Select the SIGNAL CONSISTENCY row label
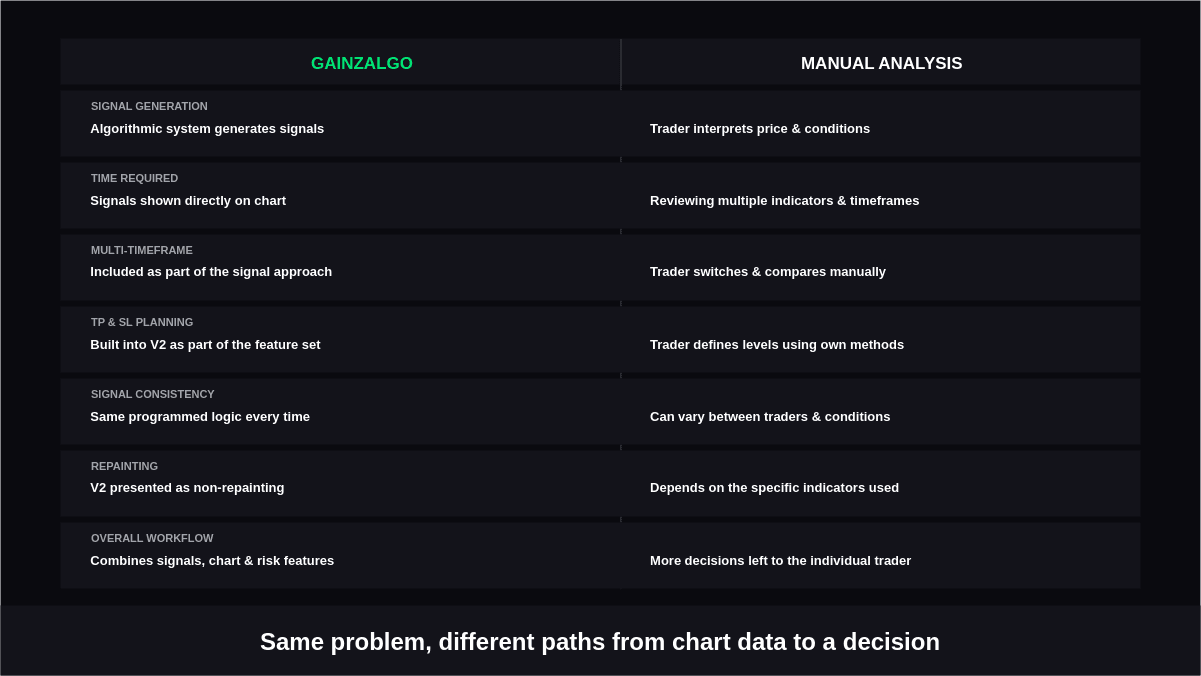Image resolution: width=1201 pixels, height=676 pixels. tap(153, 394)
